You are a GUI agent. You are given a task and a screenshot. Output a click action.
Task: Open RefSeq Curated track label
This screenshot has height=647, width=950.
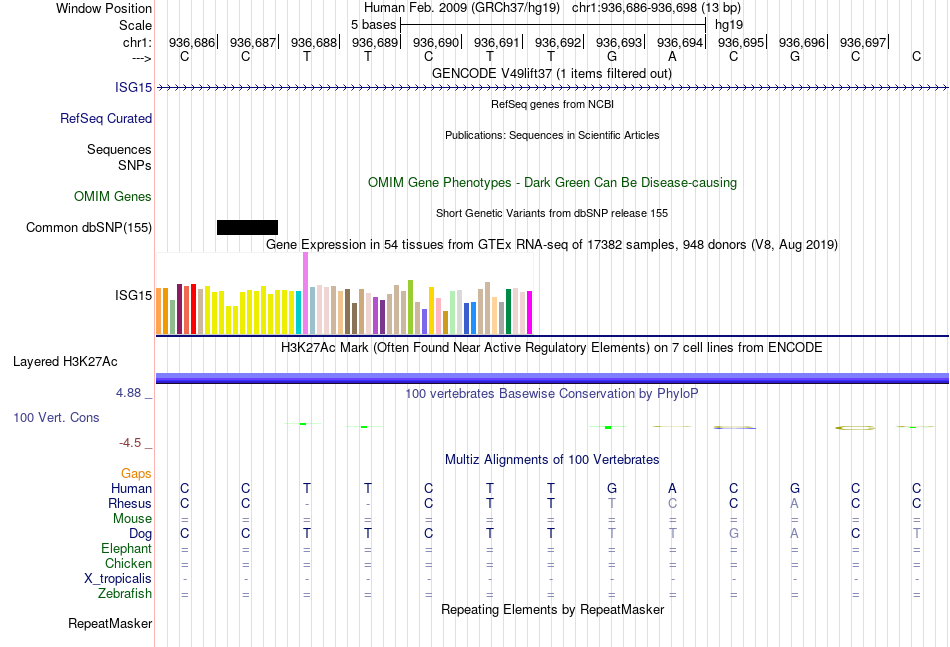(x=106, y=119)
